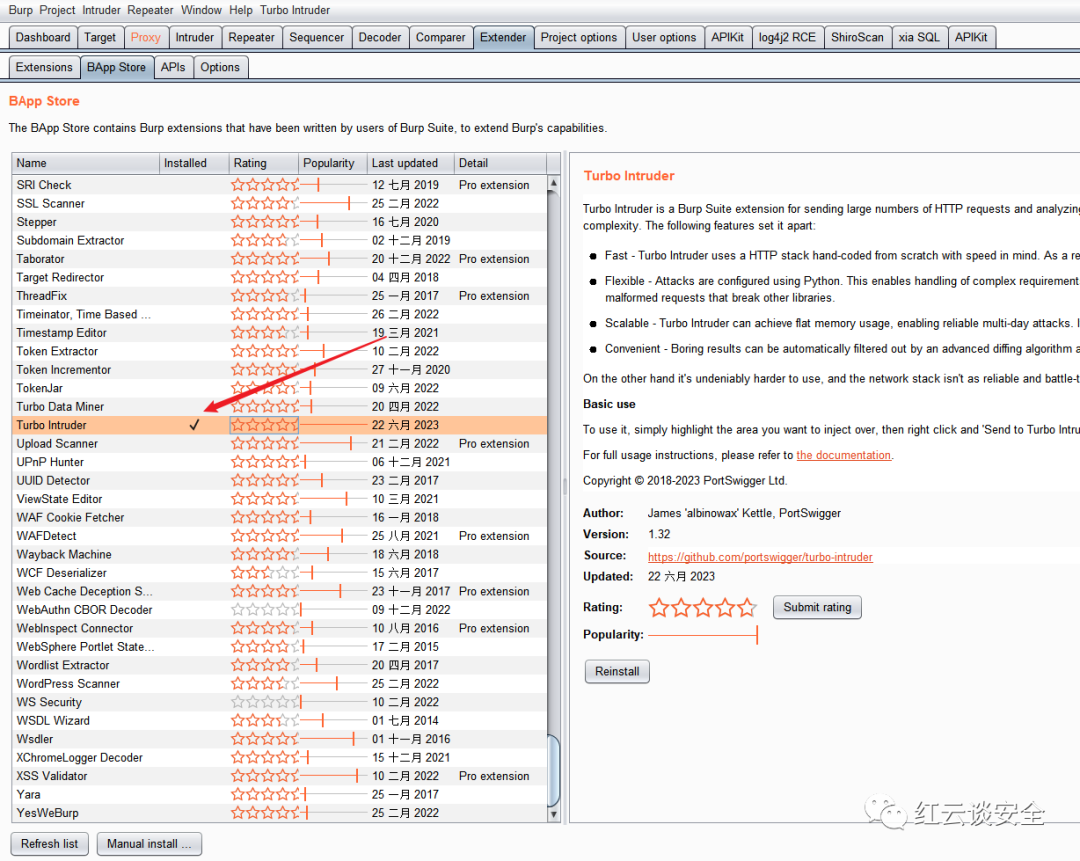Select the ViewState Editor row

280,499
